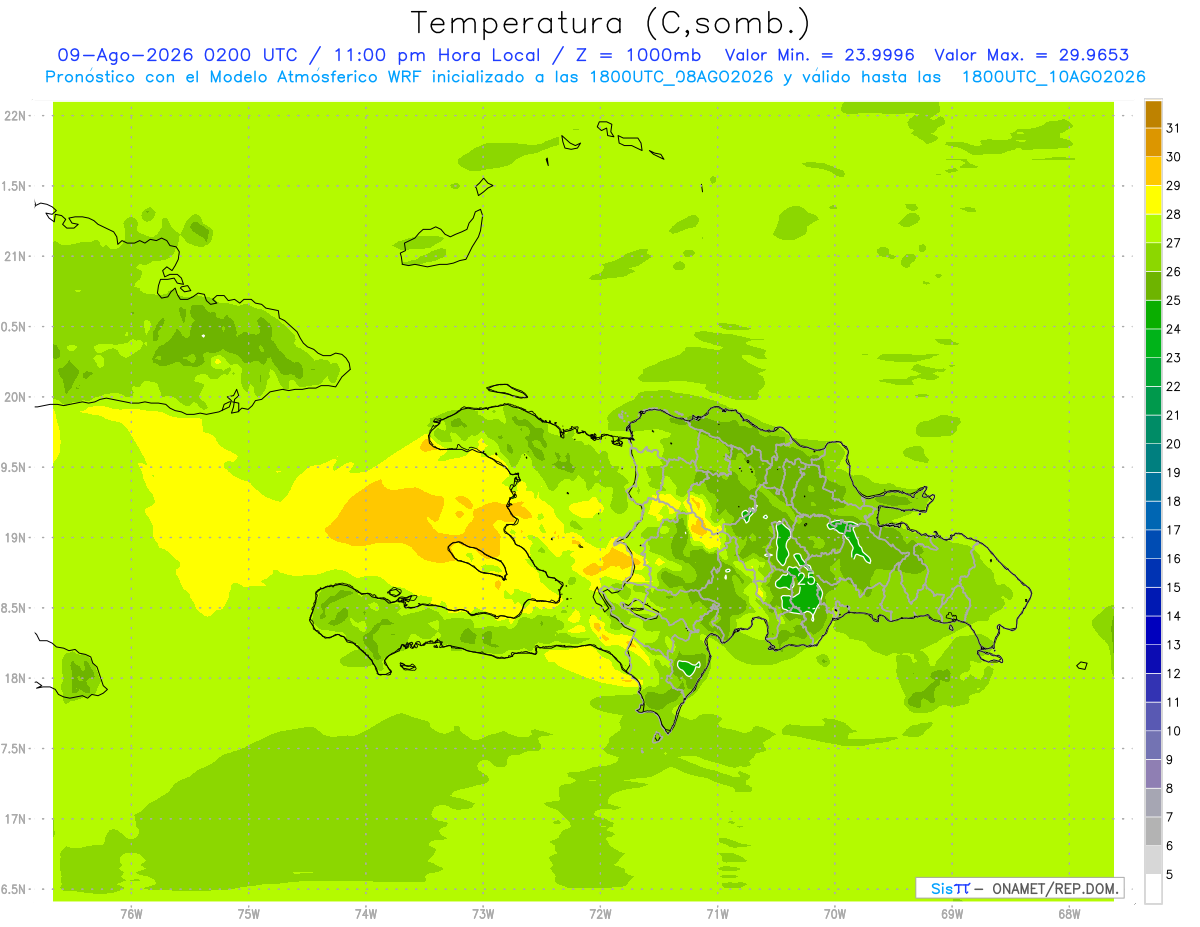Click the '8' value on the color scale
The height and width of the screenshot is (927, 1200).
pyautogui.click(x=1170, y=789)
